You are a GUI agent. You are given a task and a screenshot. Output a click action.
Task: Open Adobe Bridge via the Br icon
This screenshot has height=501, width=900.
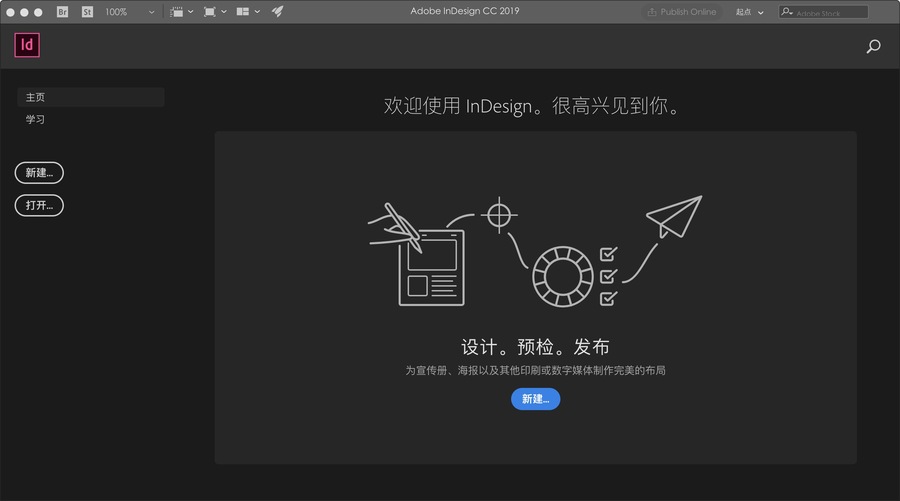[63, 11]
